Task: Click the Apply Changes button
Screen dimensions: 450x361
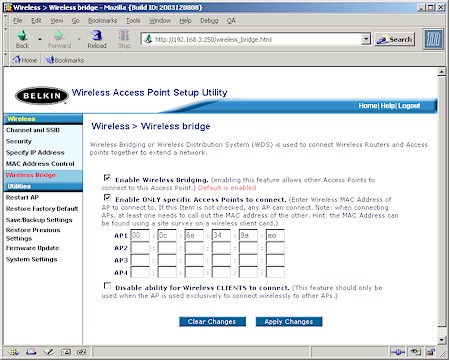Action: pyautogui.click(x=289, y=322)
